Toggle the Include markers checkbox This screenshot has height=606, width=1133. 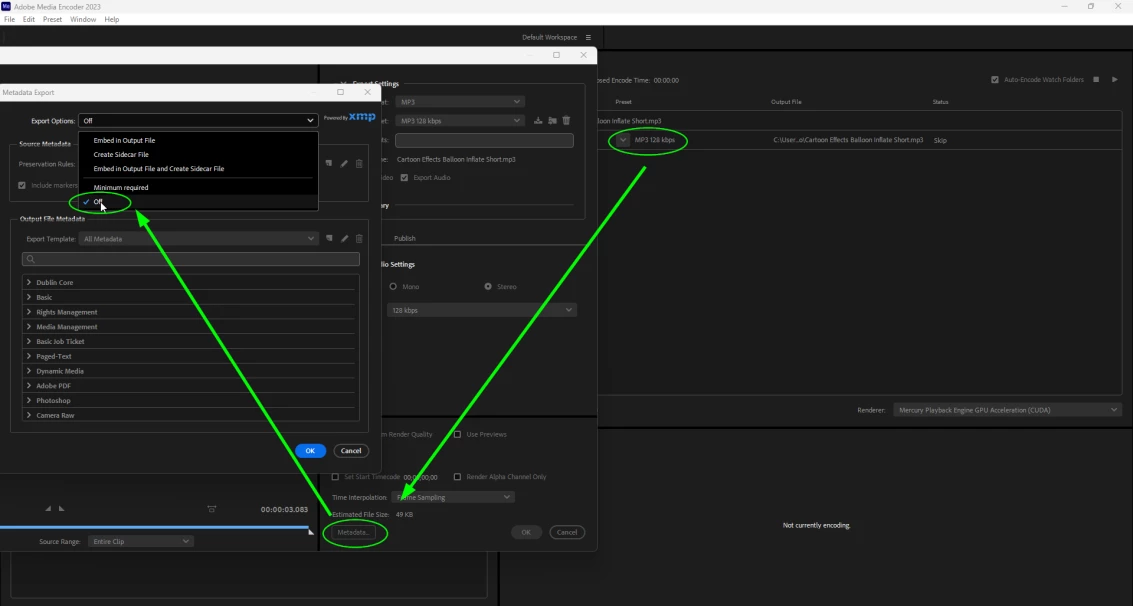(22, 186)
